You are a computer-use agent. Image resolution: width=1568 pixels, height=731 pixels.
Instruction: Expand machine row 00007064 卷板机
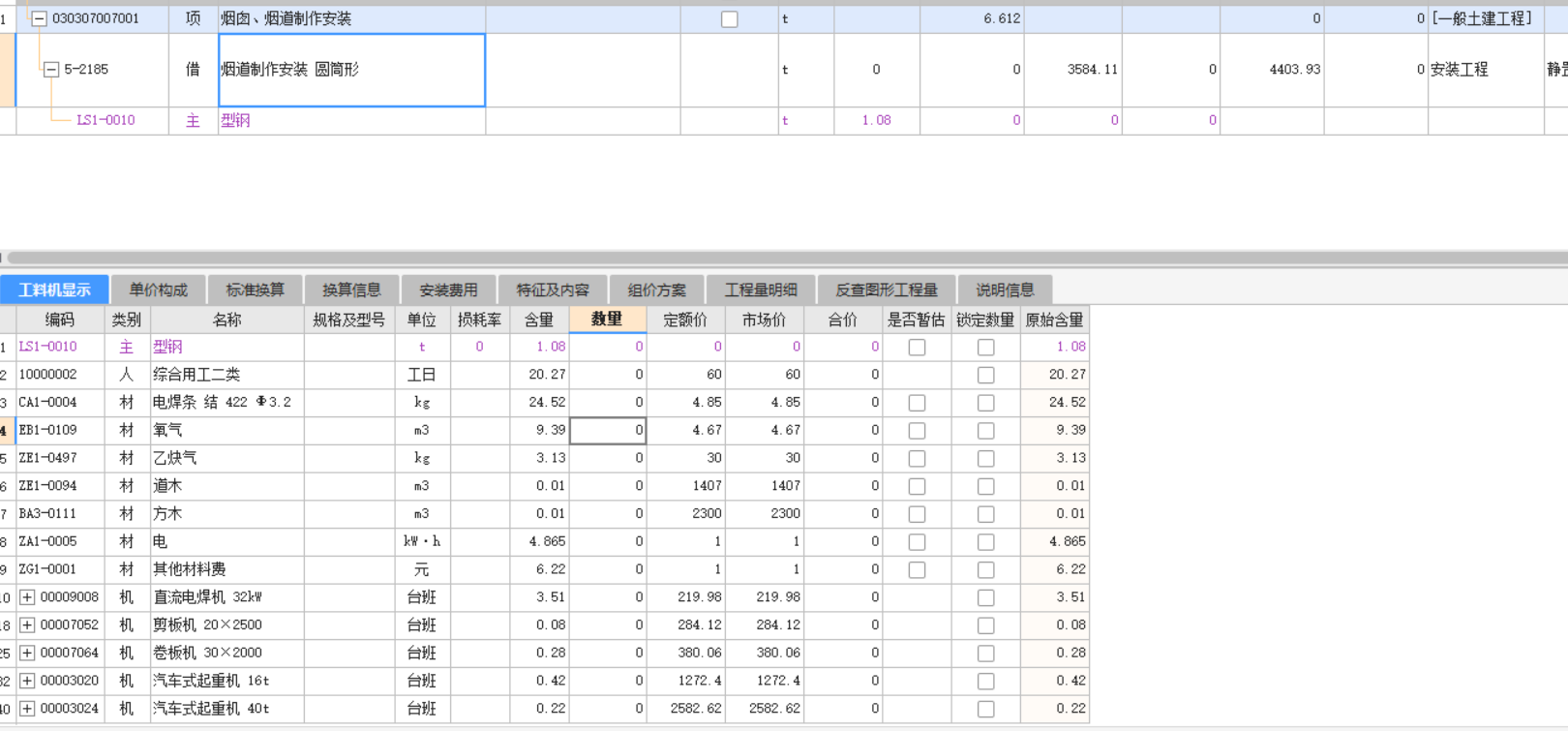click(x=27, y=654)
